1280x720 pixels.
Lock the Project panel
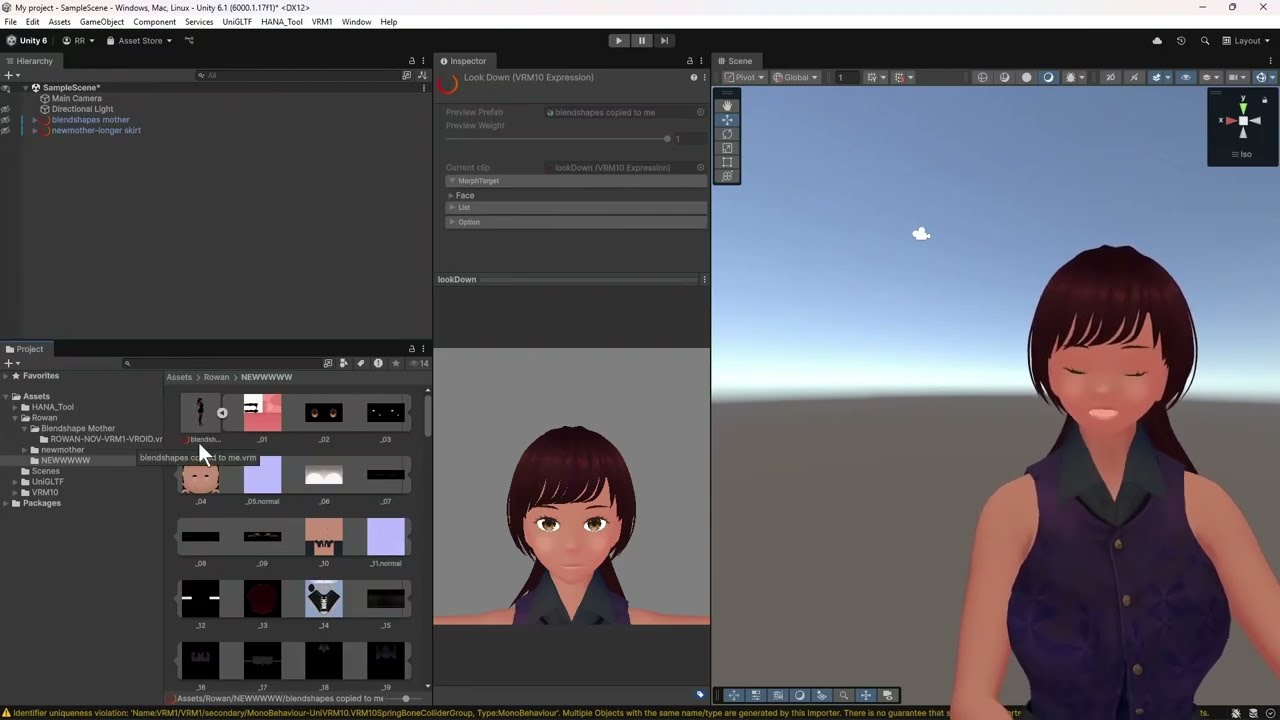pos(411,349)
